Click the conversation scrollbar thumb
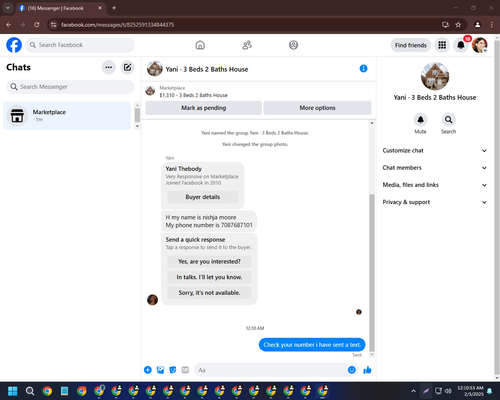The image size is (500, 400). pyautogui.click(x=372, y=272)
